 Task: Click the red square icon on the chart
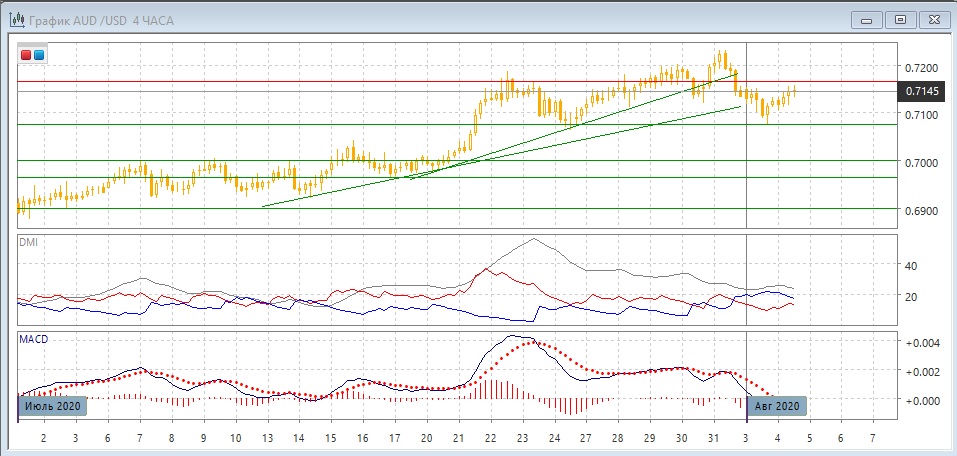[26, 55]
